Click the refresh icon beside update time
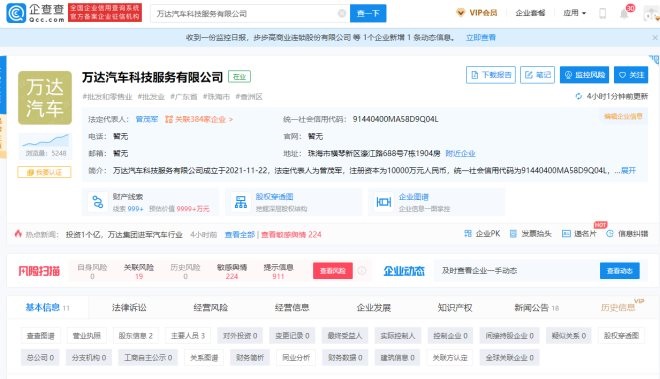This screenshot has height=379, width=660. point(578,96)
